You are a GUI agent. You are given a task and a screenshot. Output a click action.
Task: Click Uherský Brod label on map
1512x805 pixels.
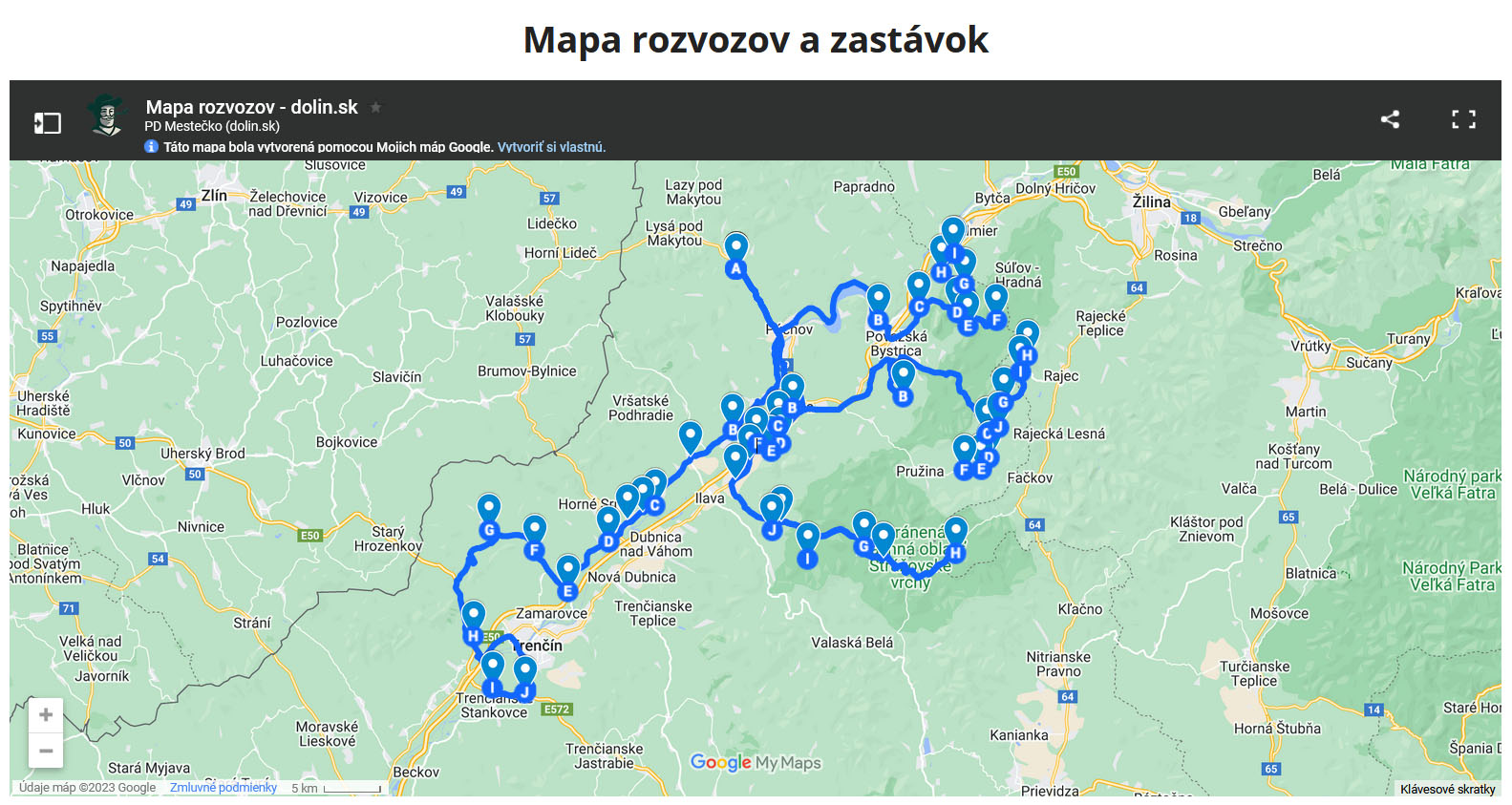(202, 454)
